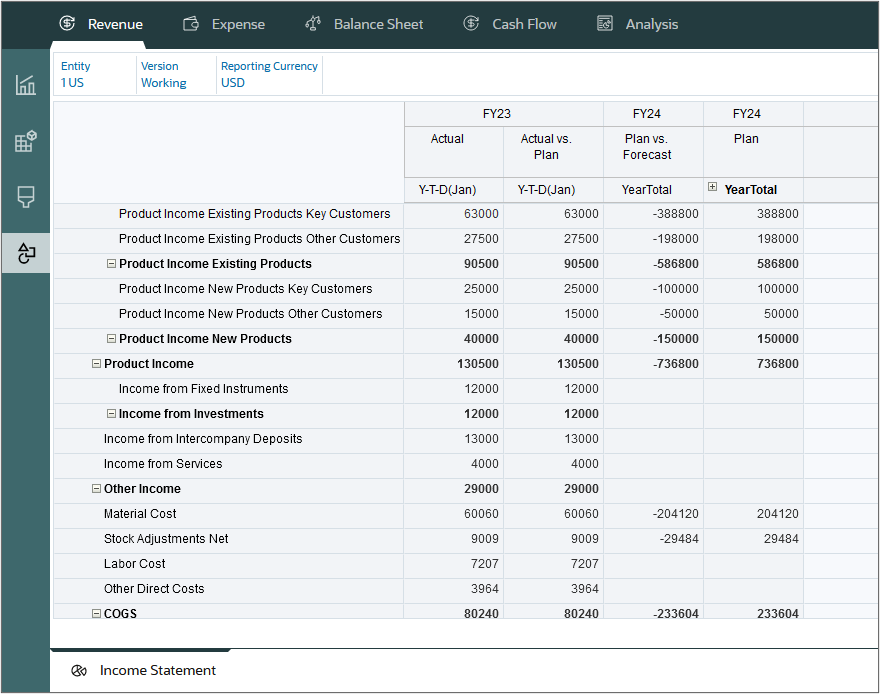Click the Expense wallet icon

tap(189, 23)
